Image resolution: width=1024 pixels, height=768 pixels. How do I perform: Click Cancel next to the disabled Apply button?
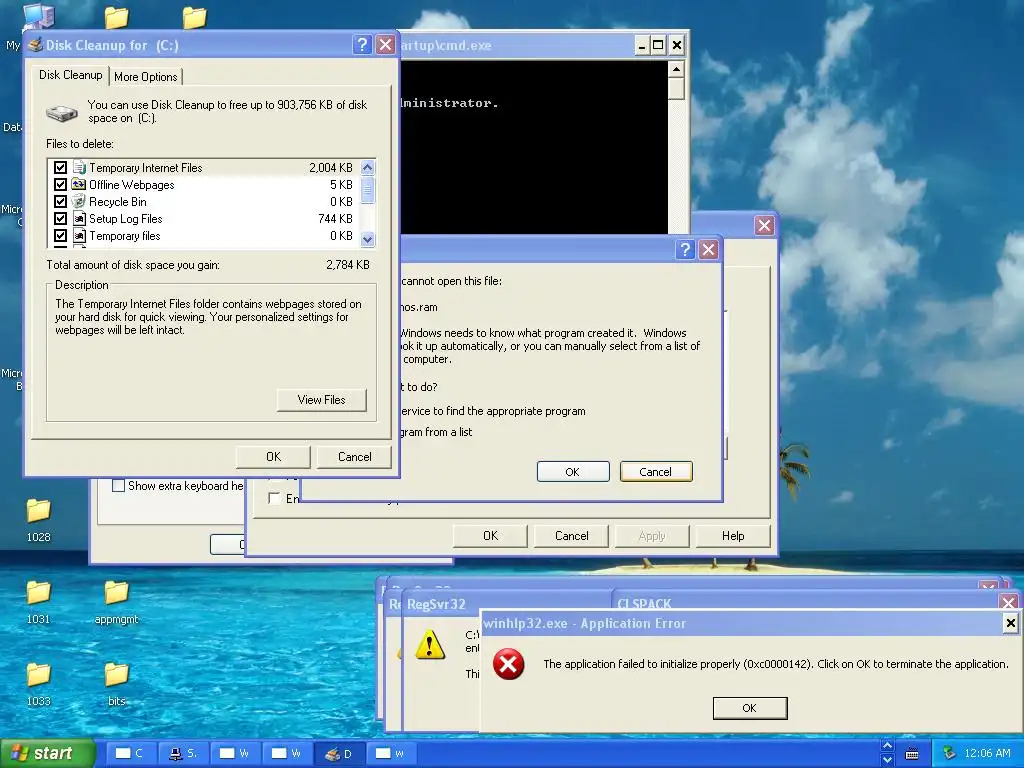(x=571, y=536)
